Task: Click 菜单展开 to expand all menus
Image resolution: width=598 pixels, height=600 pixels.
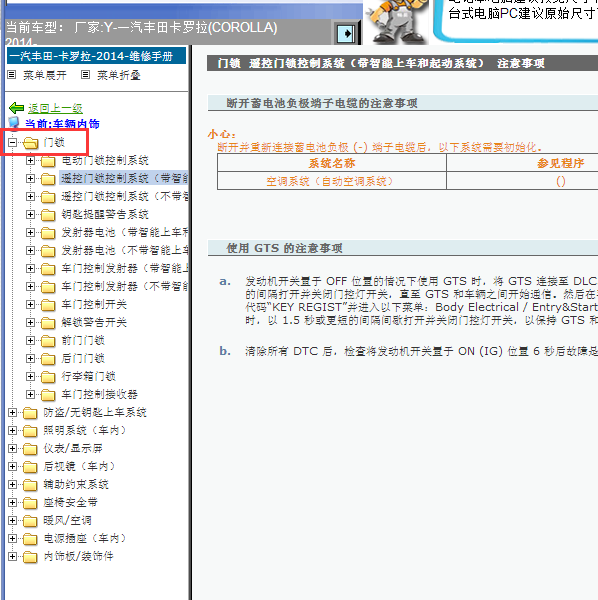Action: coord(45,75)
